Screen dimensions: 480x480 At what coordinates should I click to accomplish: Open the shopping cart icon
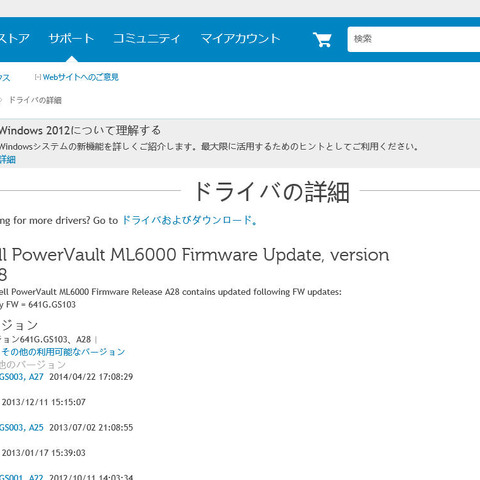(x=322, y=39)
